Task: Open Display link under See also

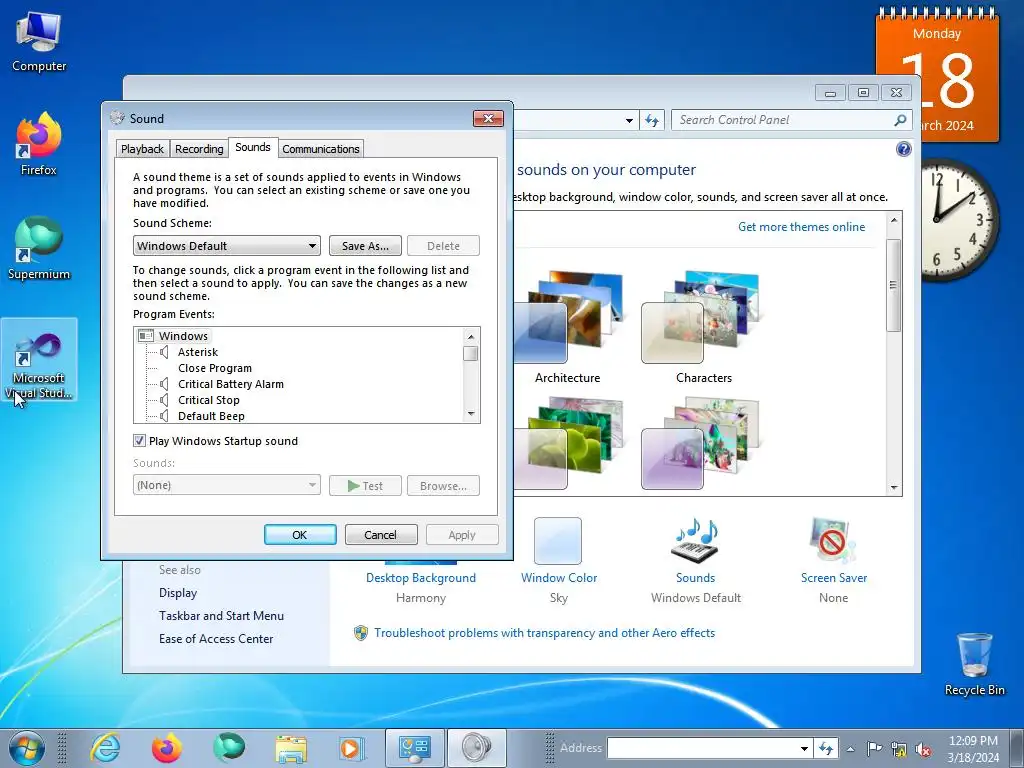Action: click(x=178, y=592)
